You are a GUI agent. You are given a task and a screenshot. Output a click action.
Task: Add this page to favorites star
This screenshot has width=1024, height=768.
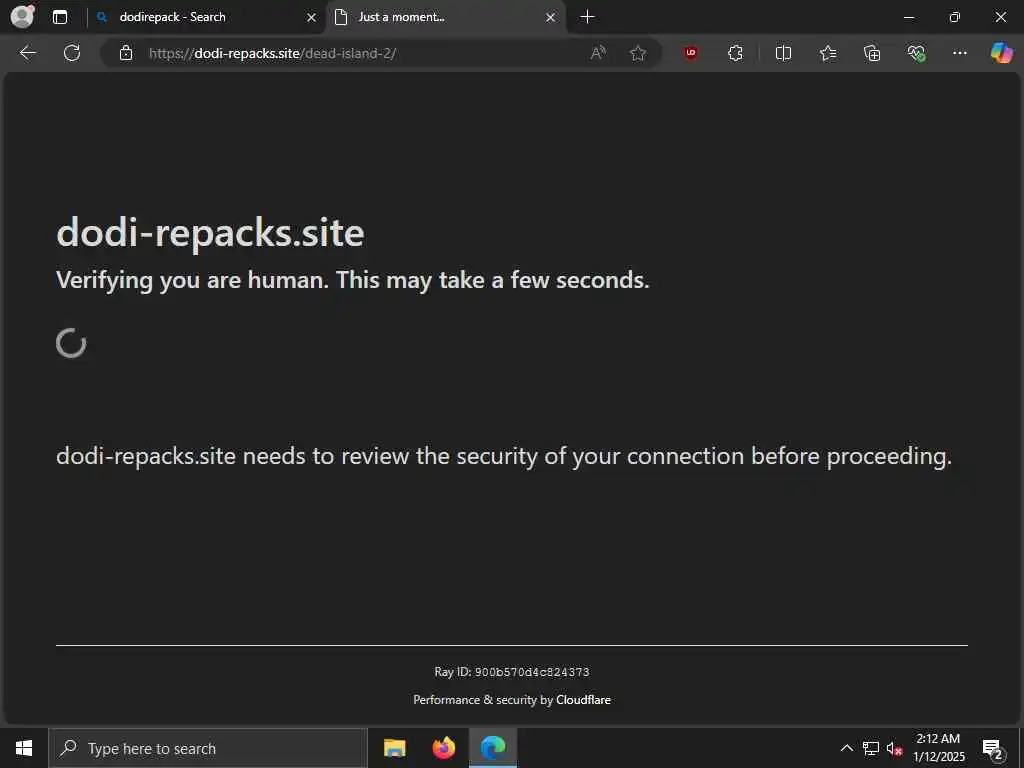click(638, 53)
